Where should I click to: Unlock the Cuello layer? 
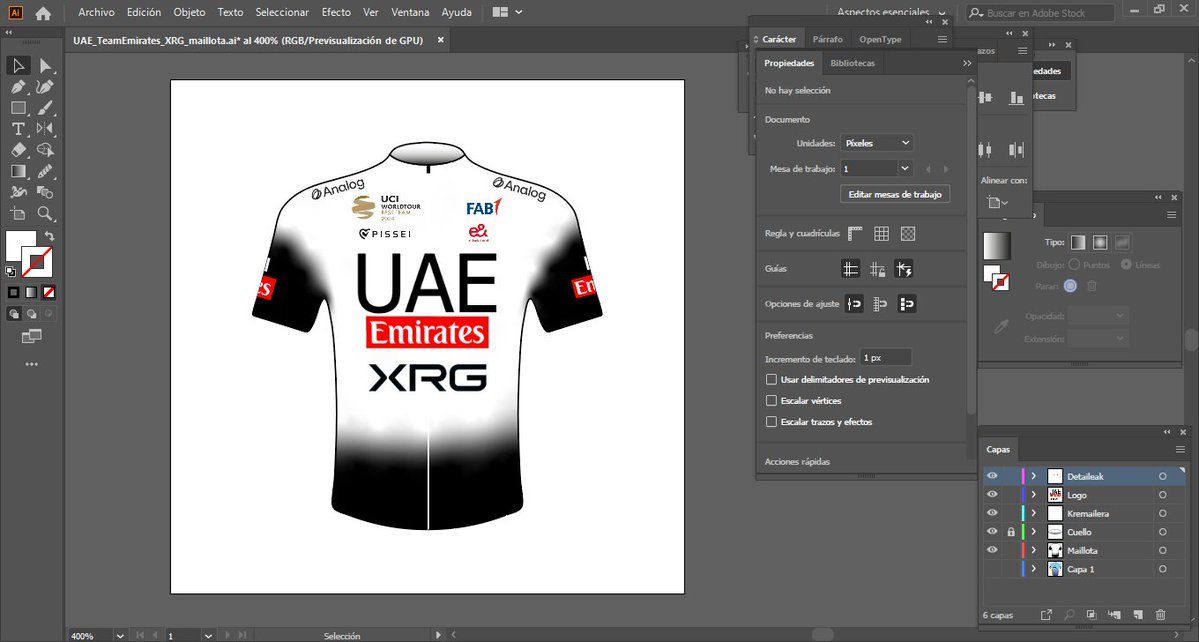point(1011,532)
